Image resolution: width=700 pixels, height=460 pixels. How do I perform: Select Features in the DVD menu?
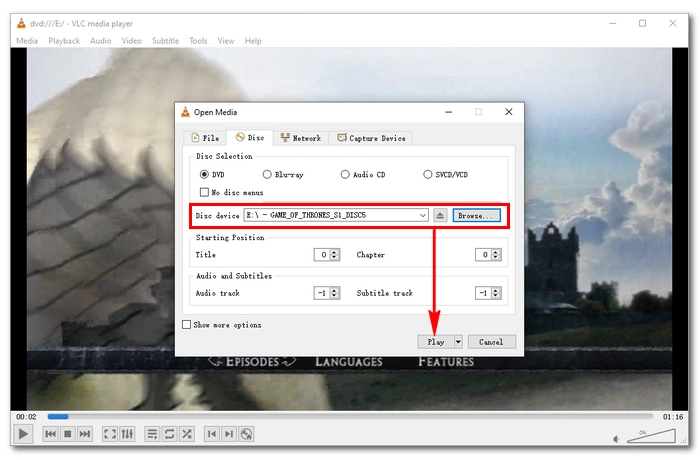point(446,362)
